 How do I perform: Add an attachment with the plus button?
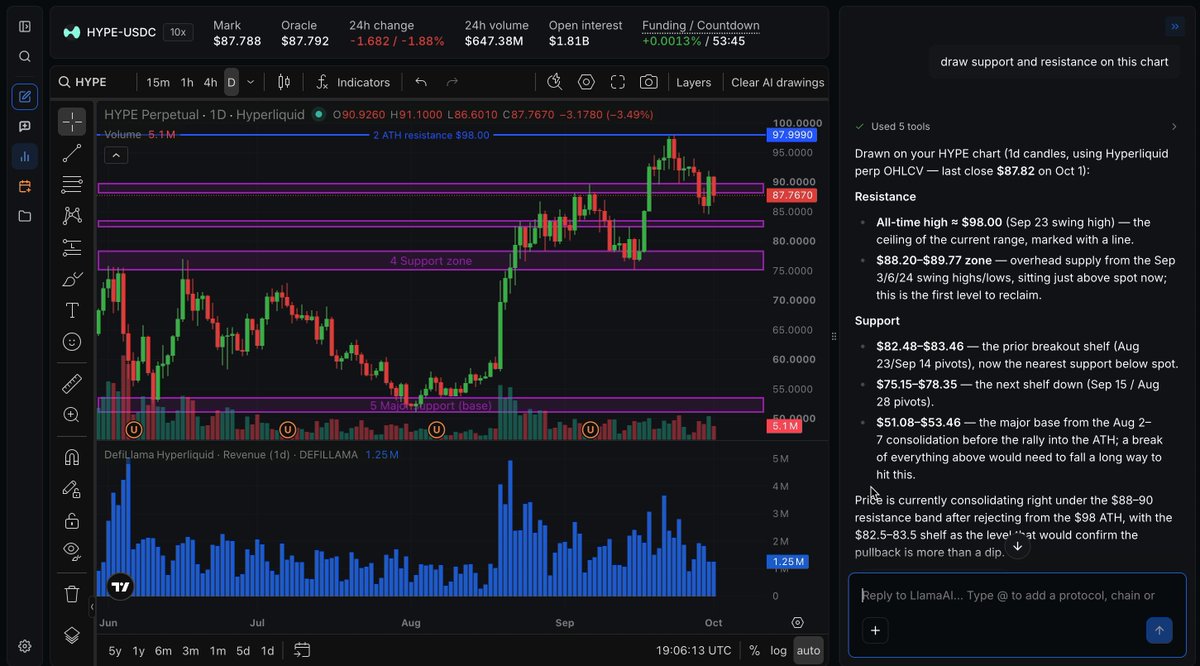[x=875, y=630]
